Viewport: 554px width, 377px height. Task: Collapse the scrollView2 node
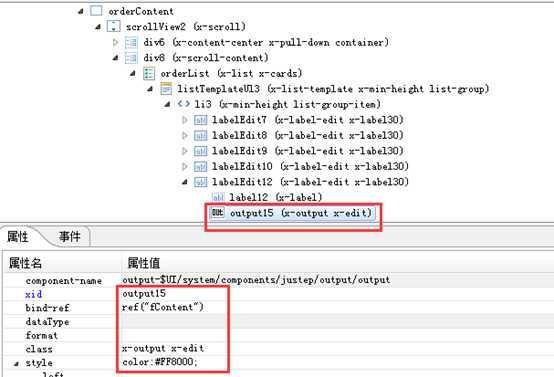point(98,27)
